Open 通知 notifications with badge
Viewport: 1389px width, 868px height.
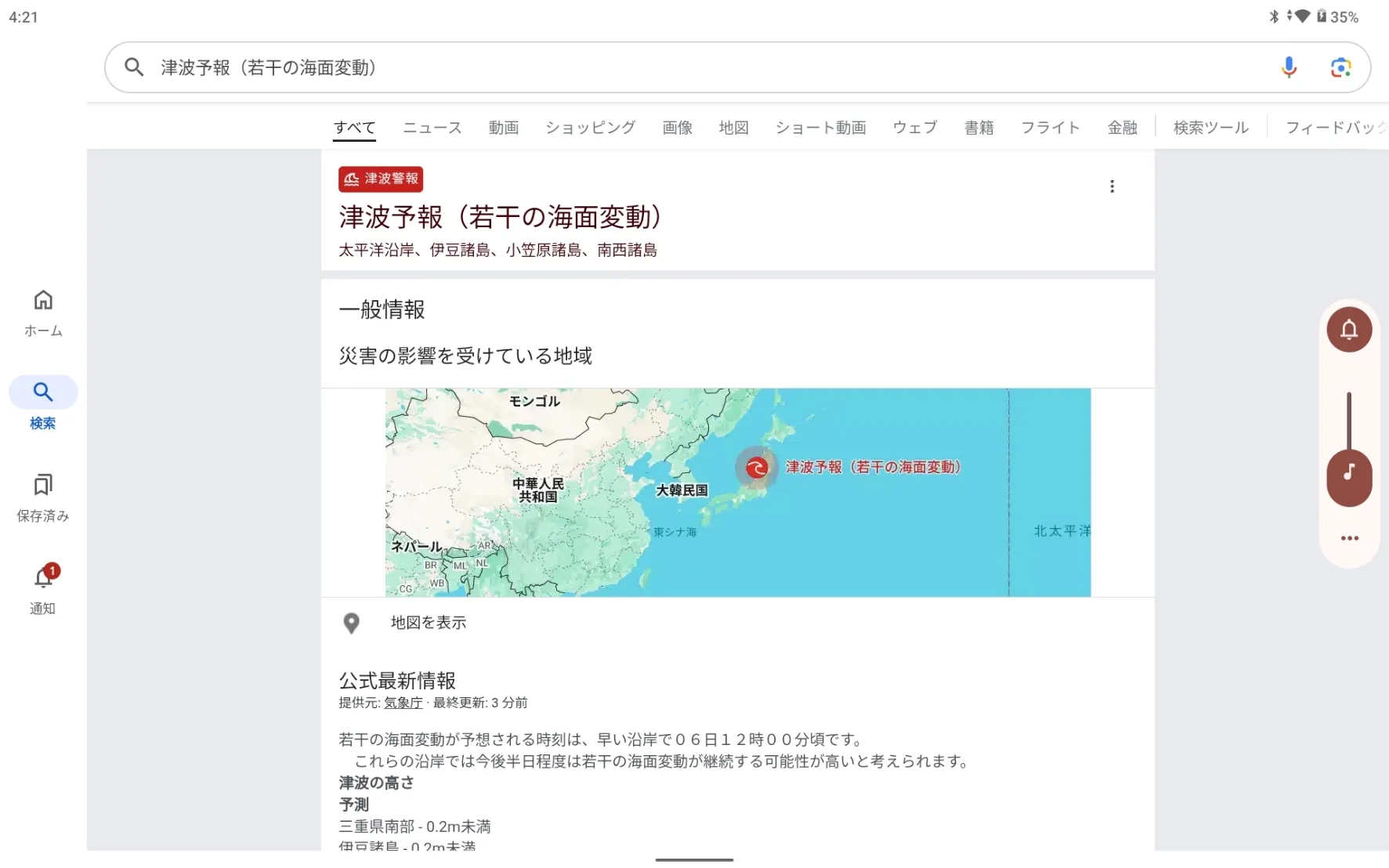(43, 589)
